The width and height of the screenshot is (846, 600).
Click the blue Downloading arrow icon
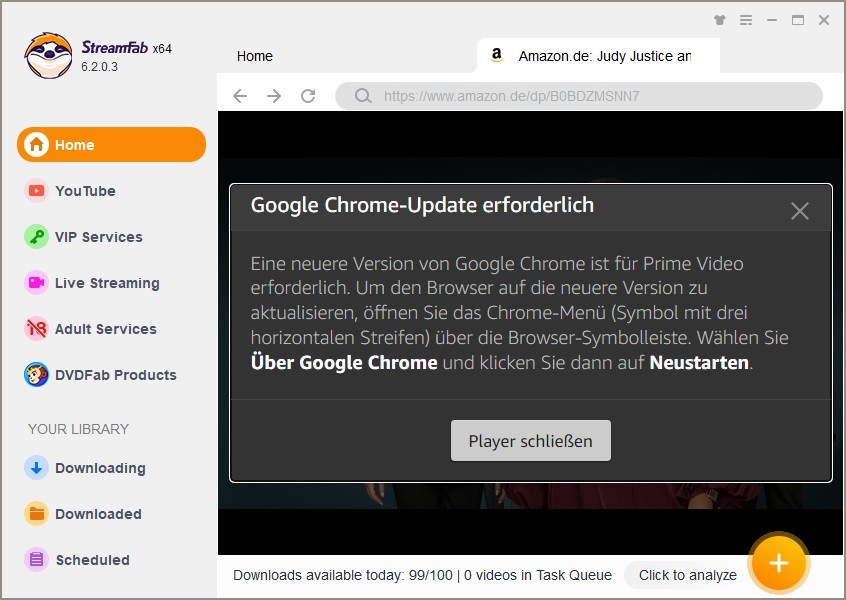36,468
